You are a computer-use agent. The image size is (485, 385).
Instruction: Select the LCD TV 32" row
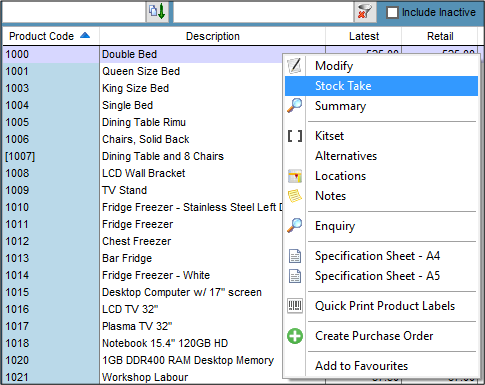pos(142,309)
